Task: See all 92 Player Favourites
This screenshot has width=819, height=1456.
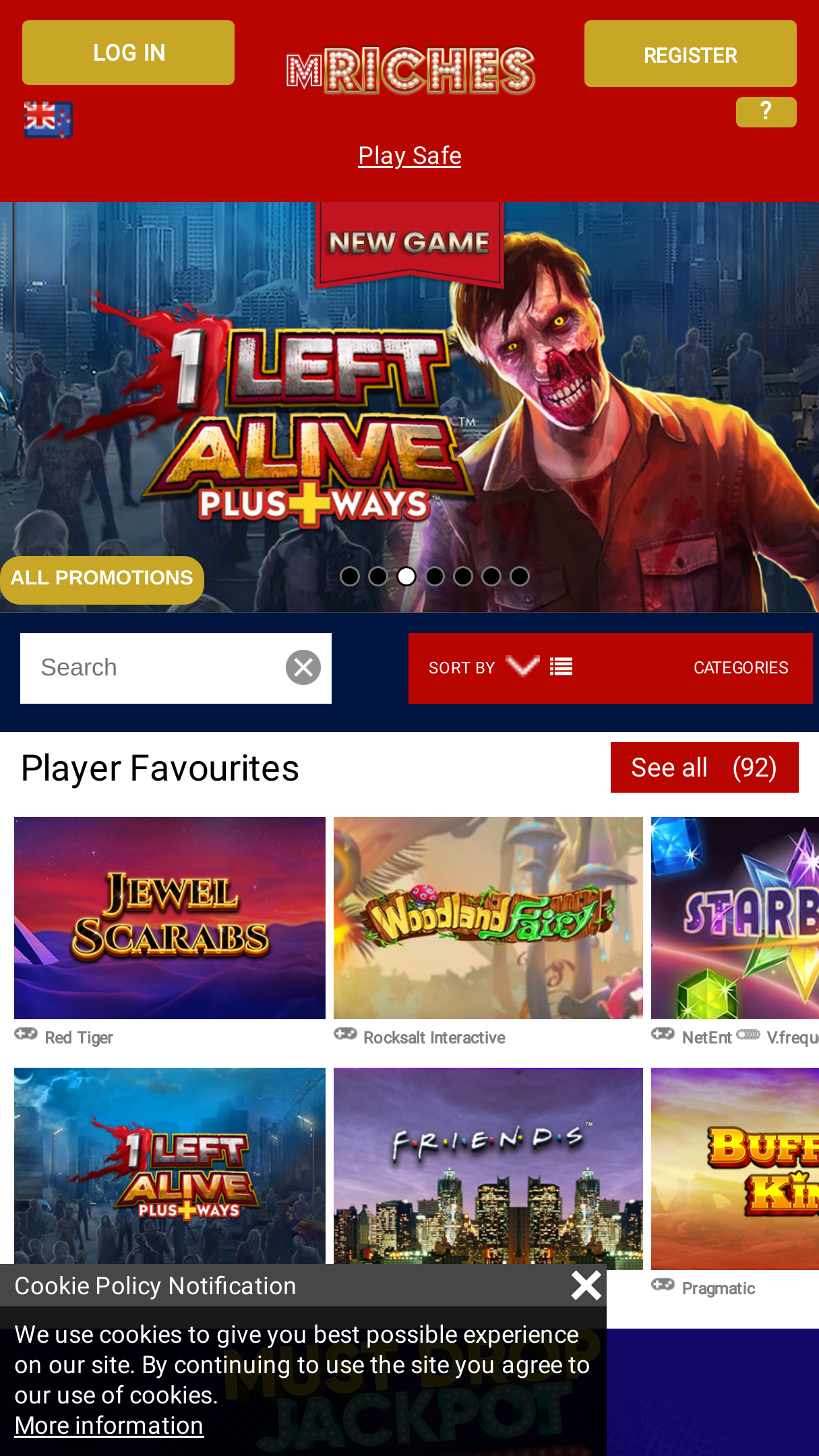Action: click(704, 768)
